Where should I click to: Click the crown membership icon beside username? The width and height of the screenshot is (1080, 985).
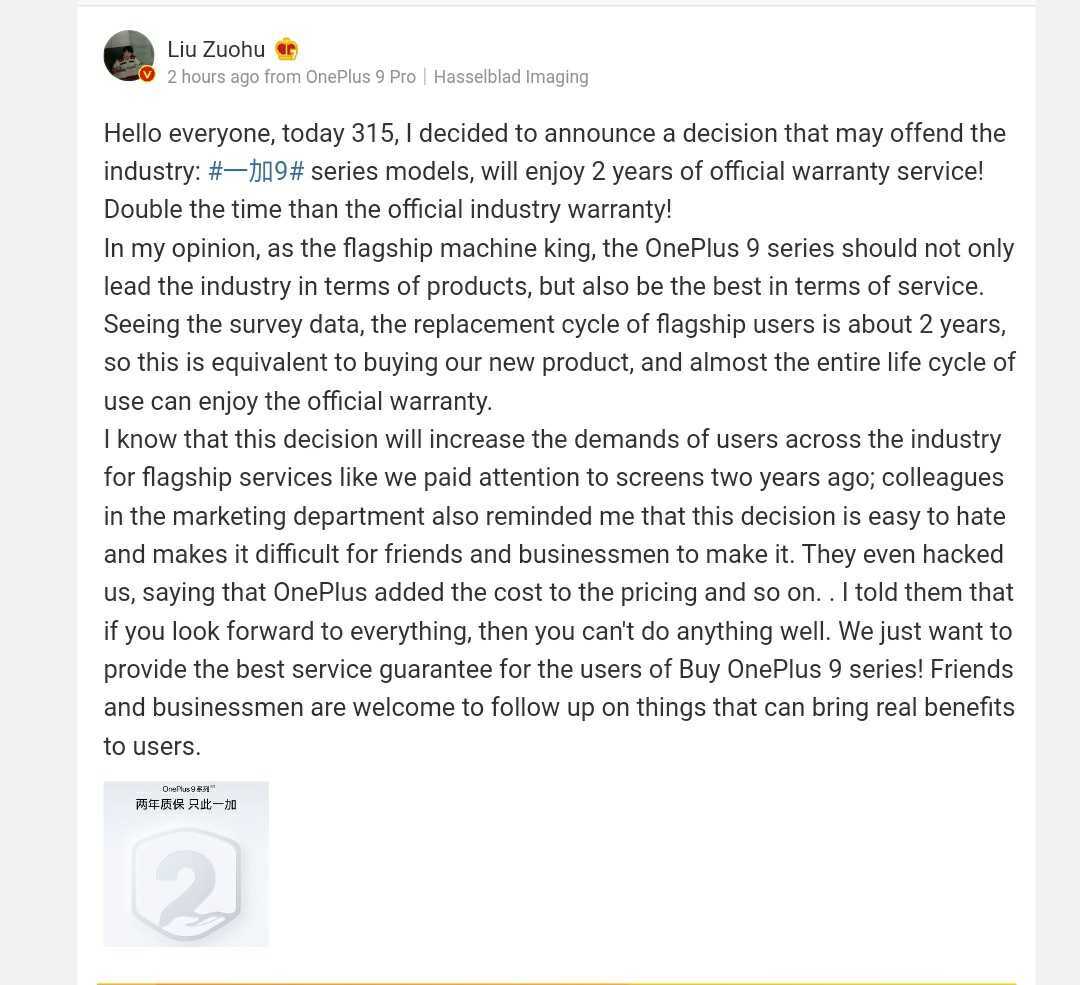point(287,50)
